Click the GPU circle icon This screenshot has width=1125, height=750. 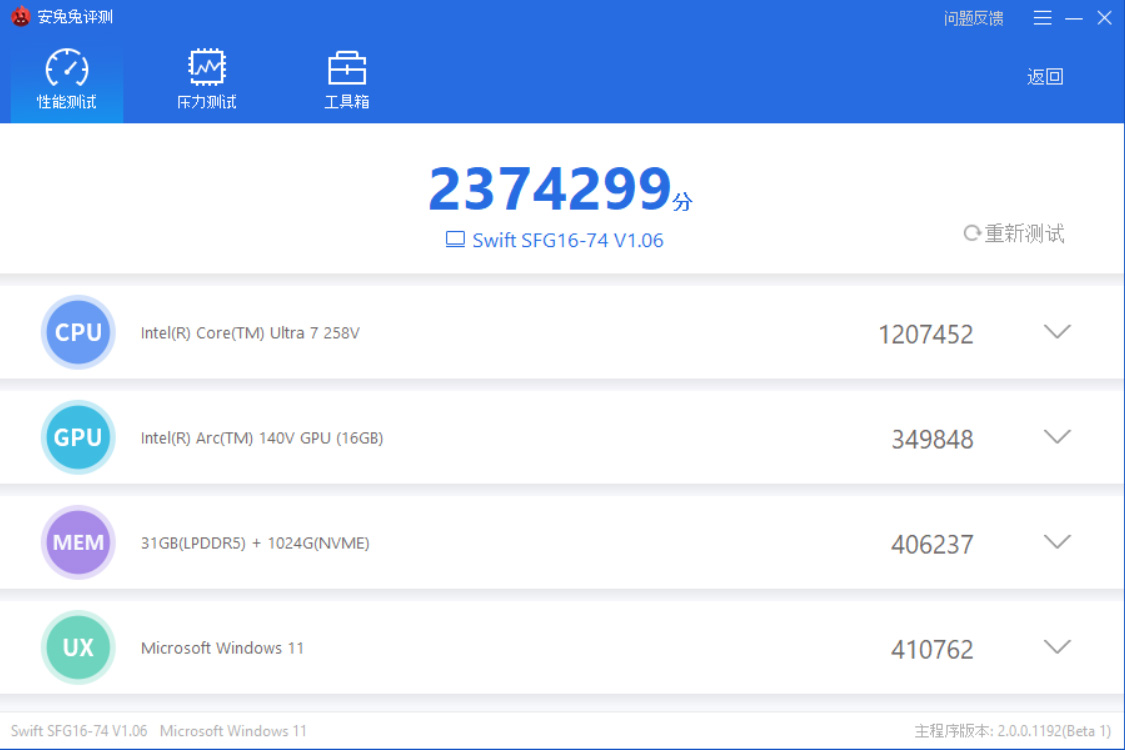78,438
